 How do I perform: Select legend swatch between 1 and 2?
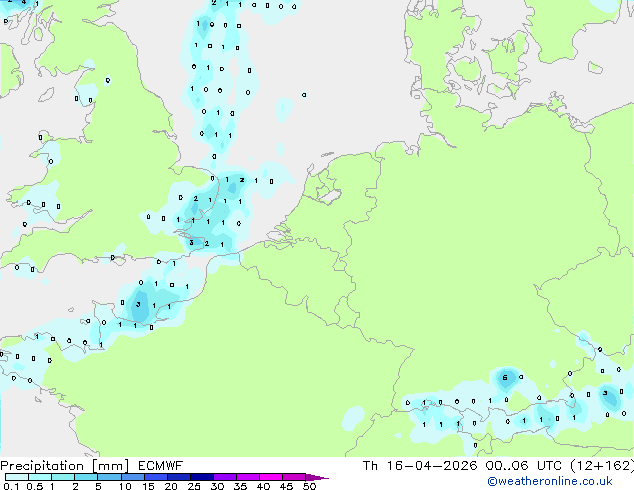point(63,477)
